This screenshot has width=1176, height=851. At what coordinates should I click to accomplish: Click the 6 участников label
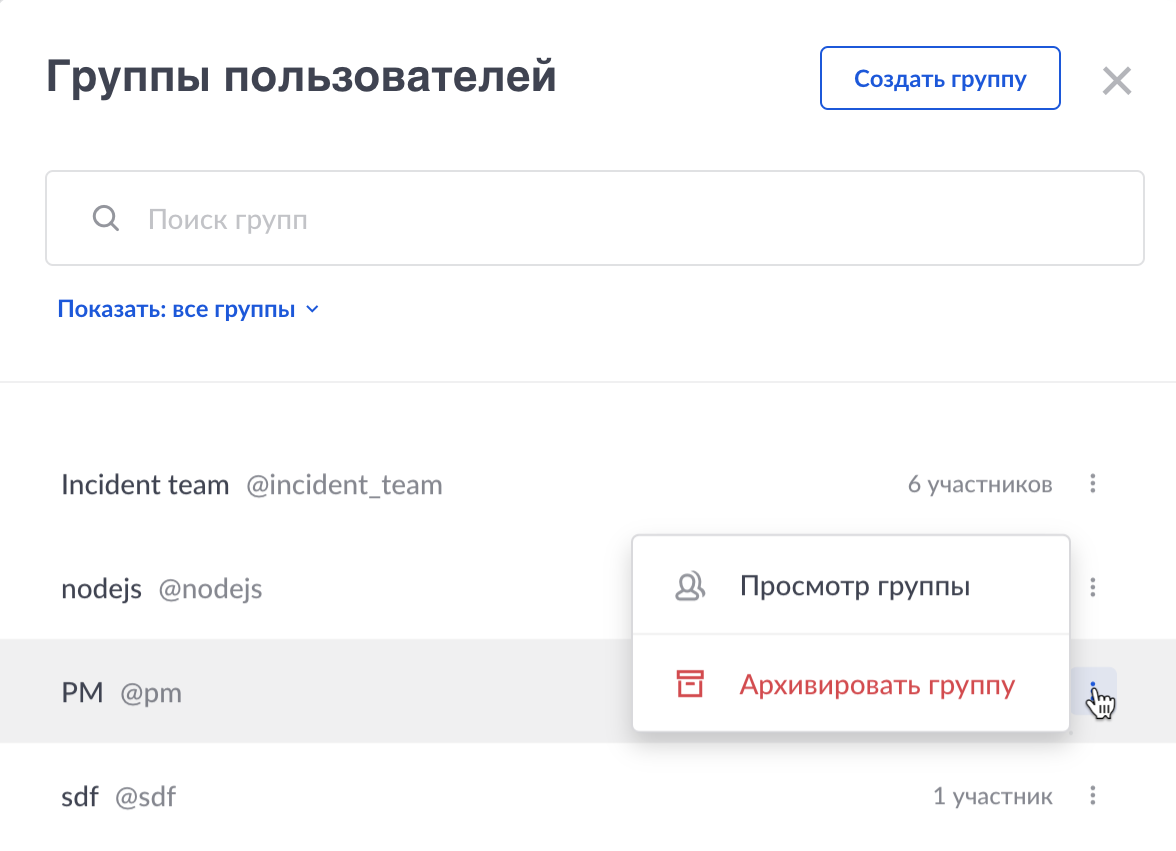(x=978, y=484)
